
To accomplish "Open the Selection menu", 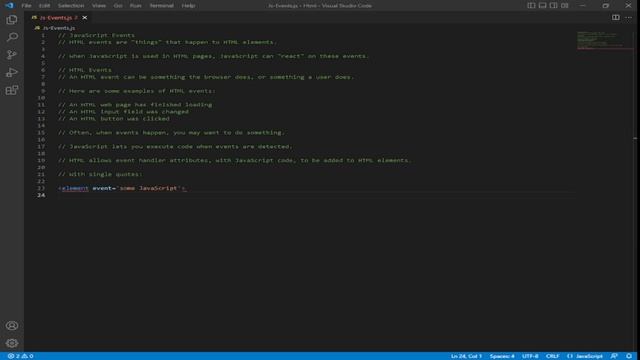I will 71,6.
